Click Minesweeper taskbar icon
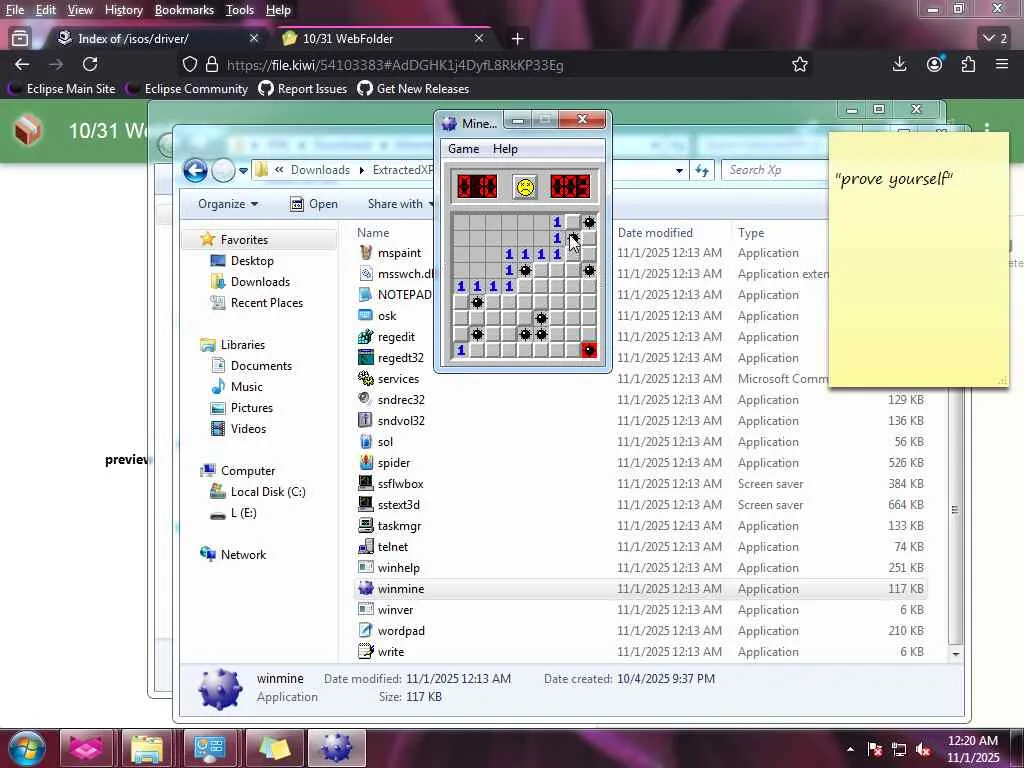 (336, 748)
